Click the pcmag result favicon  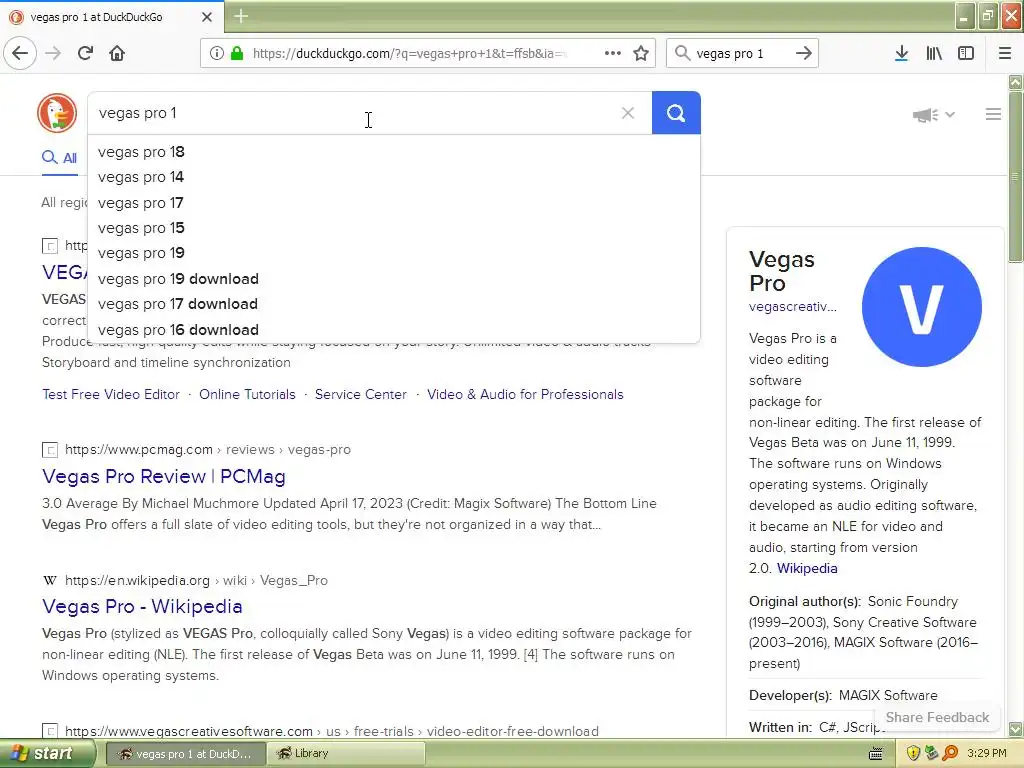click(x=50, y=450)
